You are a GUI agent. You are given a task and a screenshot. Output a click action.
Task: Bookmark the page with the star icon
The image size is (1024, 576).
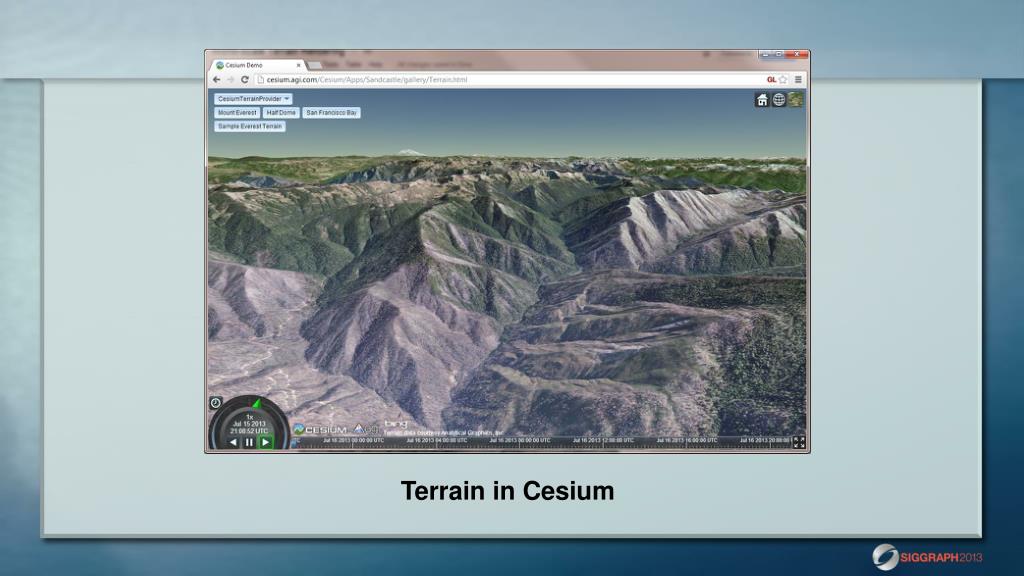coord(783,80)
